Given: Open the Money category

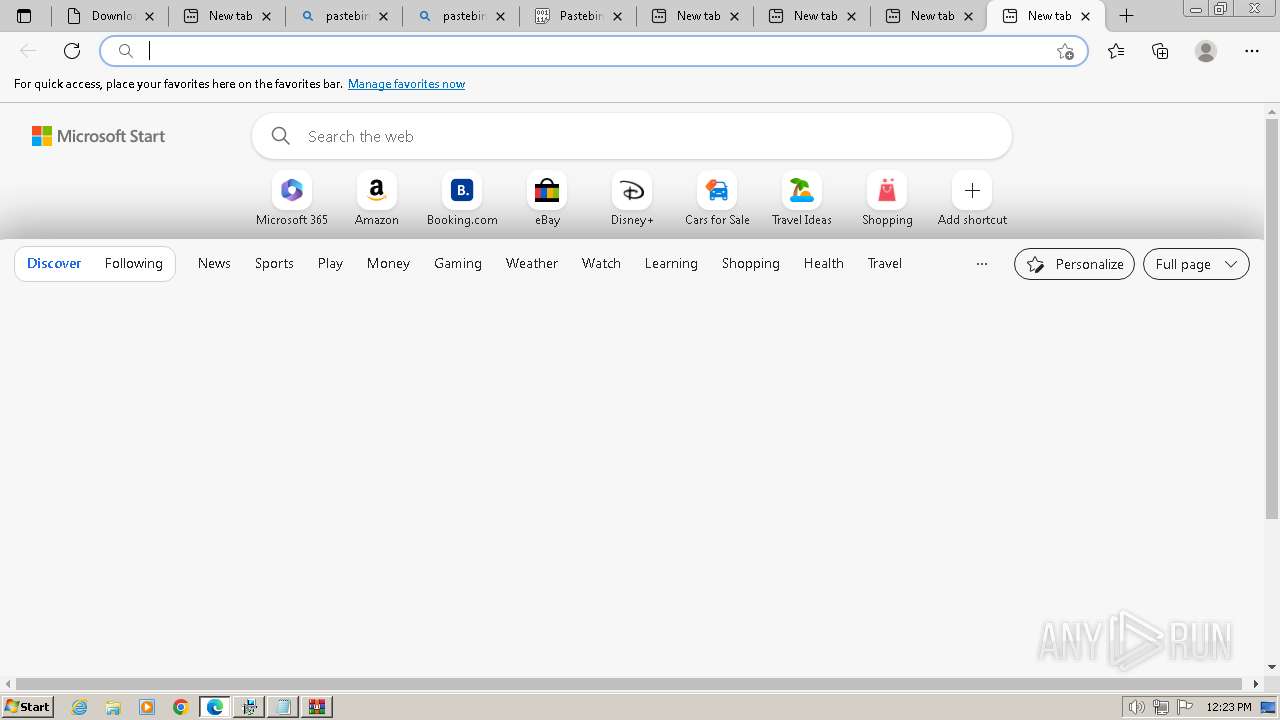Looking at the screenshot, I should point(388,263).
